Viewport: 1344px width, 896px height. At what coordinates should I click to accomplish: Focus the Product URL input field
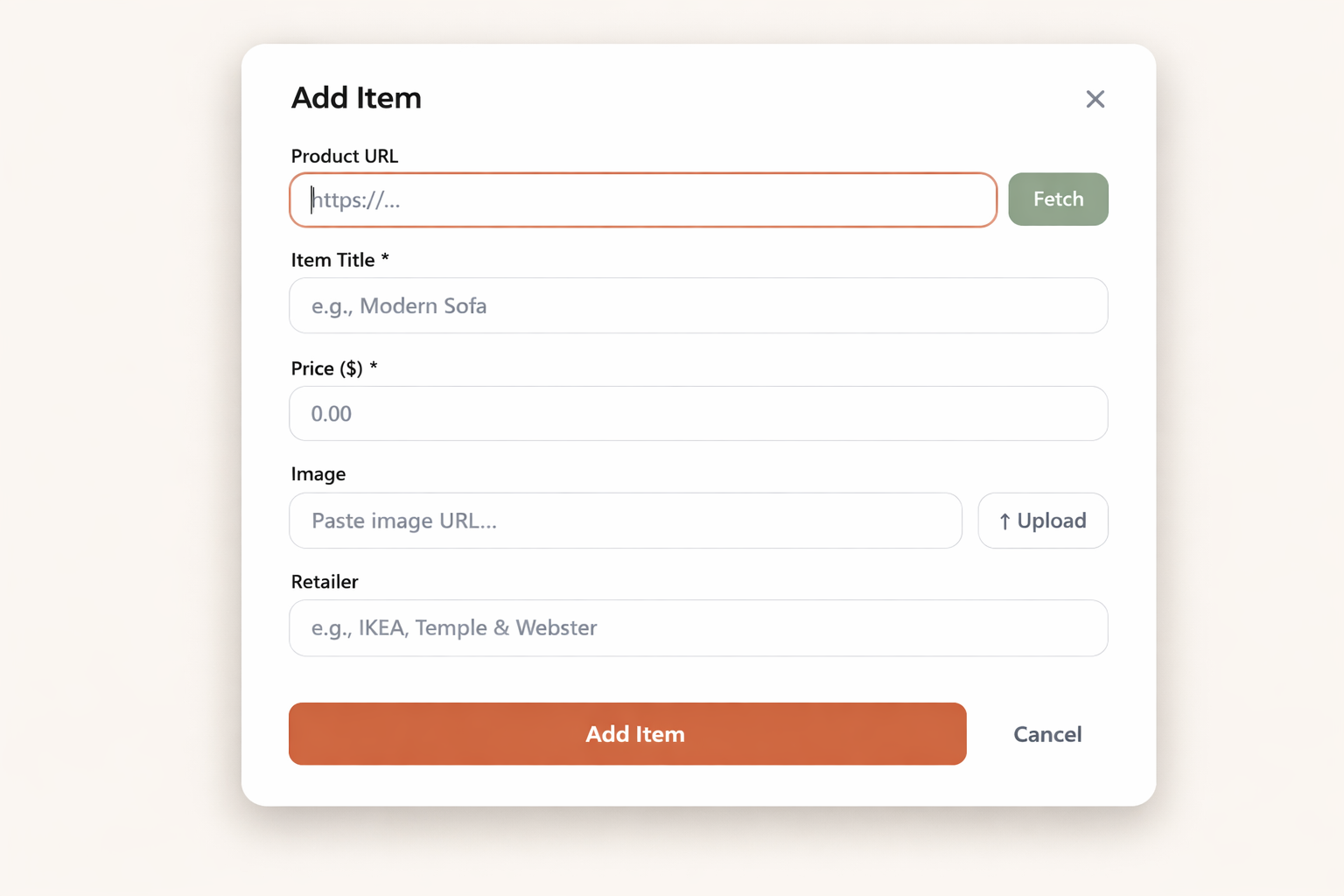pyautogui.click(x=643, y=200)
